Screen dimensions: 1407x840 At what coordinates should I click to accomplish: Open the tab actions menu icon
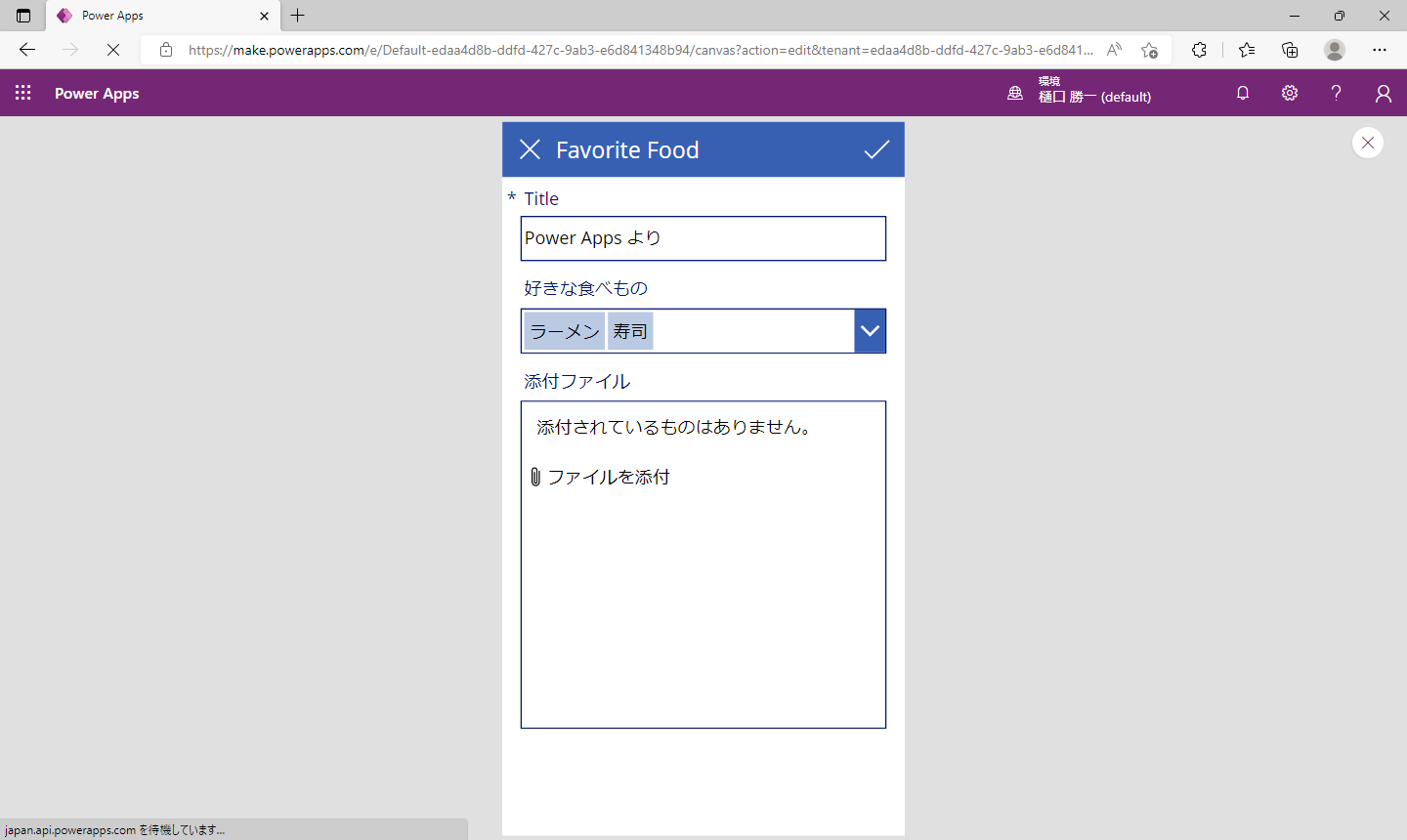click(x=23, y=16)
